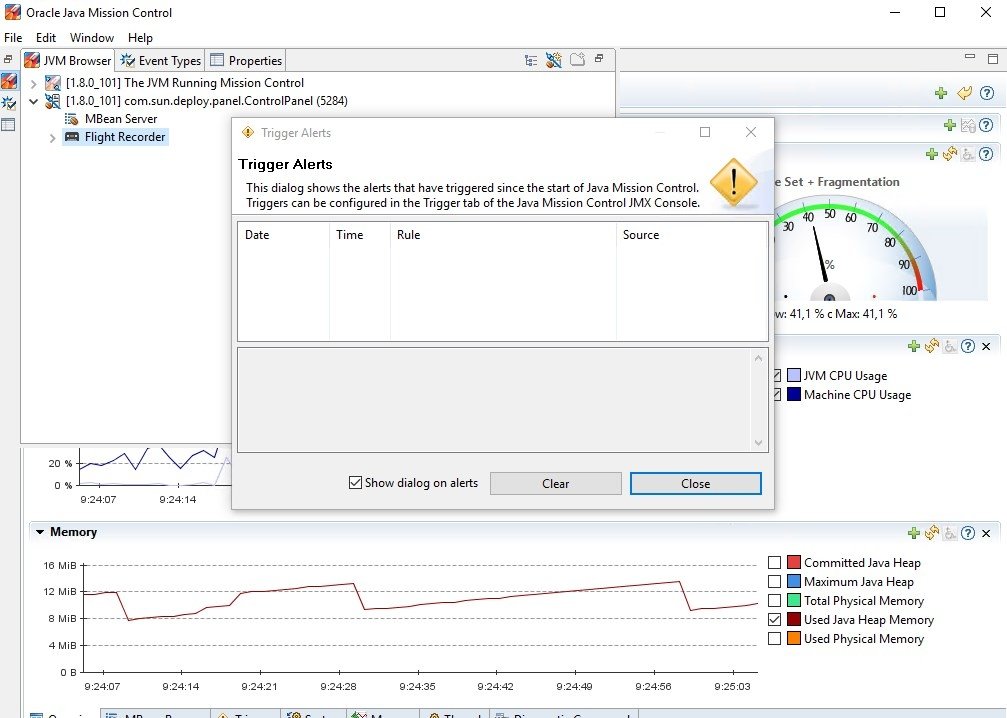Uncheck Used Java Heap Memory checkbox
Screen dimensions: 1007x718
click(775, 620)
